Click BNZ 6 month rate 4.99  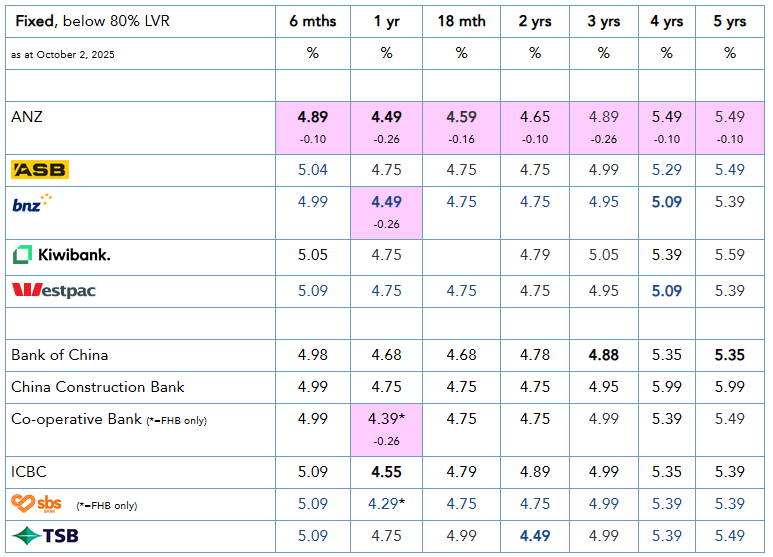[313, 202]
